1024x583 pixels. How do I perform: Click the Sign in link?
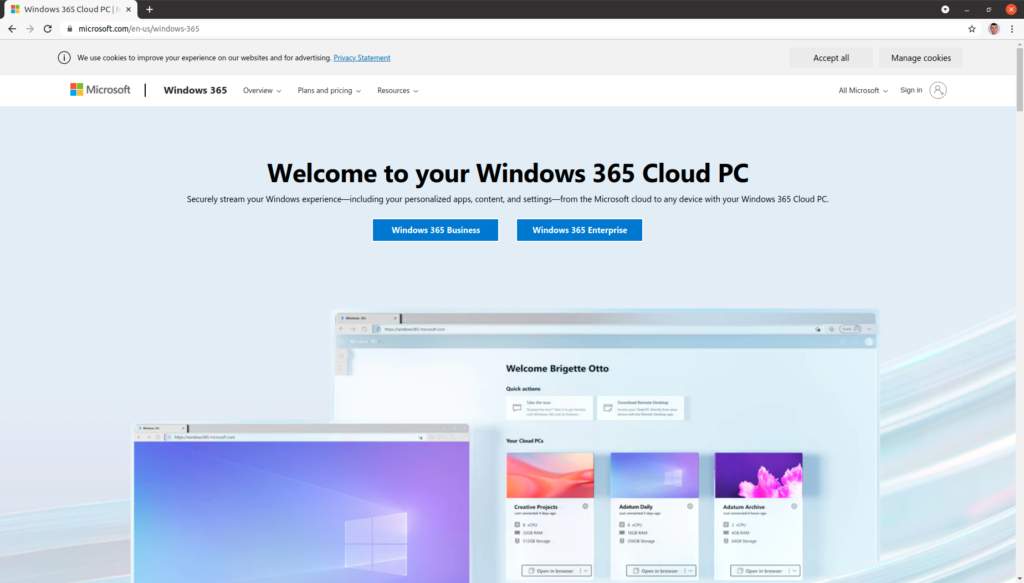coord(911,90)
